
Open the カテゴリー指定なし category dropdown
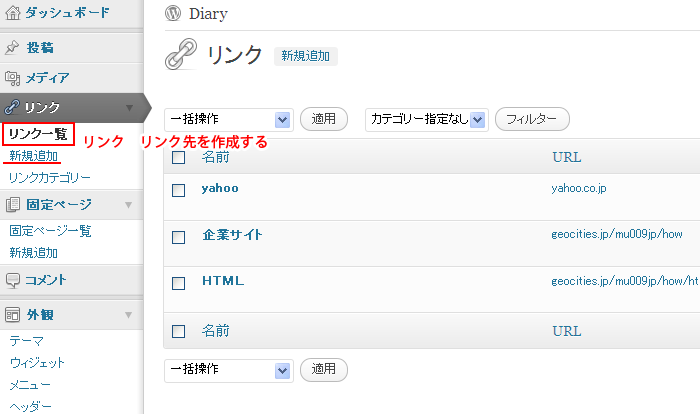click(426, 119)
